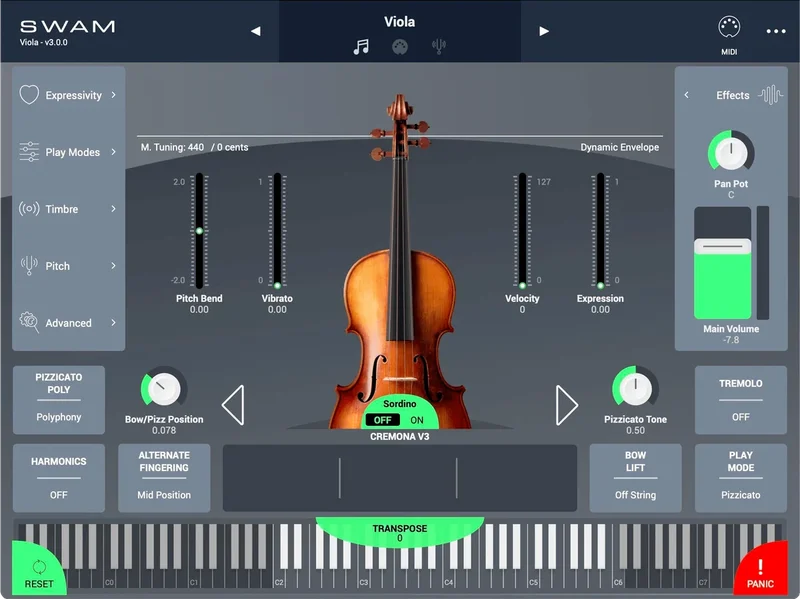Set Sordino to OFF
Viewport: 800px width, 599px height.
(382, 420)
